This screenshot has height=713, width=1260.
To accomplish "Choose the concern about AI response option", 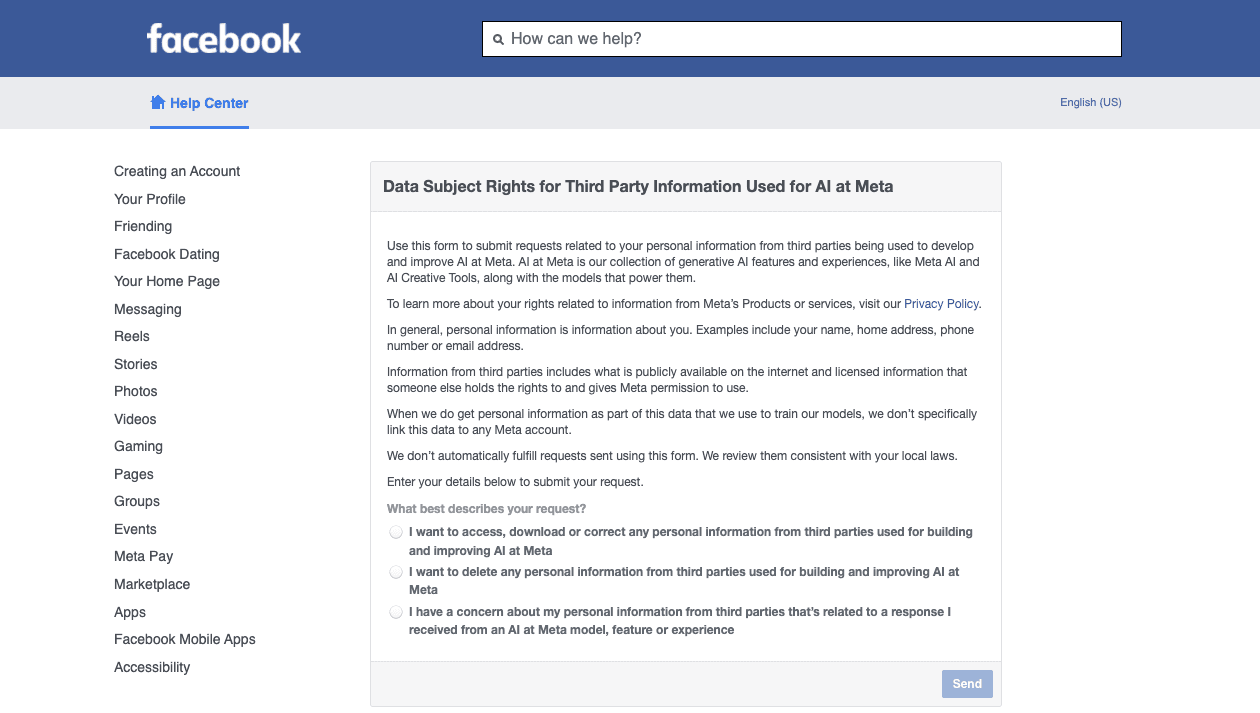I will [x=396, y=612].
